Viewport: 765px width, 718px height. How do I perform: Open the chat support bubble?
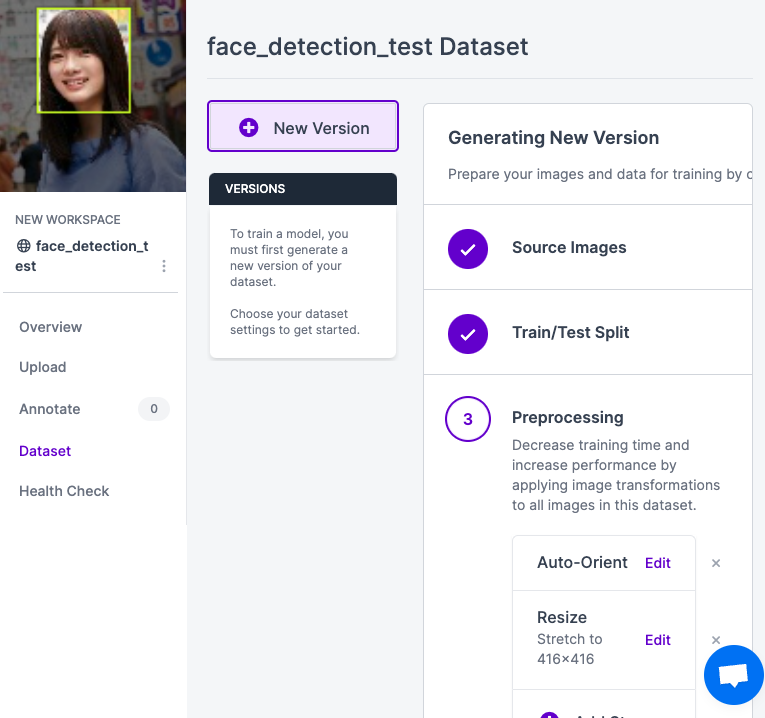tap(733, 675)
